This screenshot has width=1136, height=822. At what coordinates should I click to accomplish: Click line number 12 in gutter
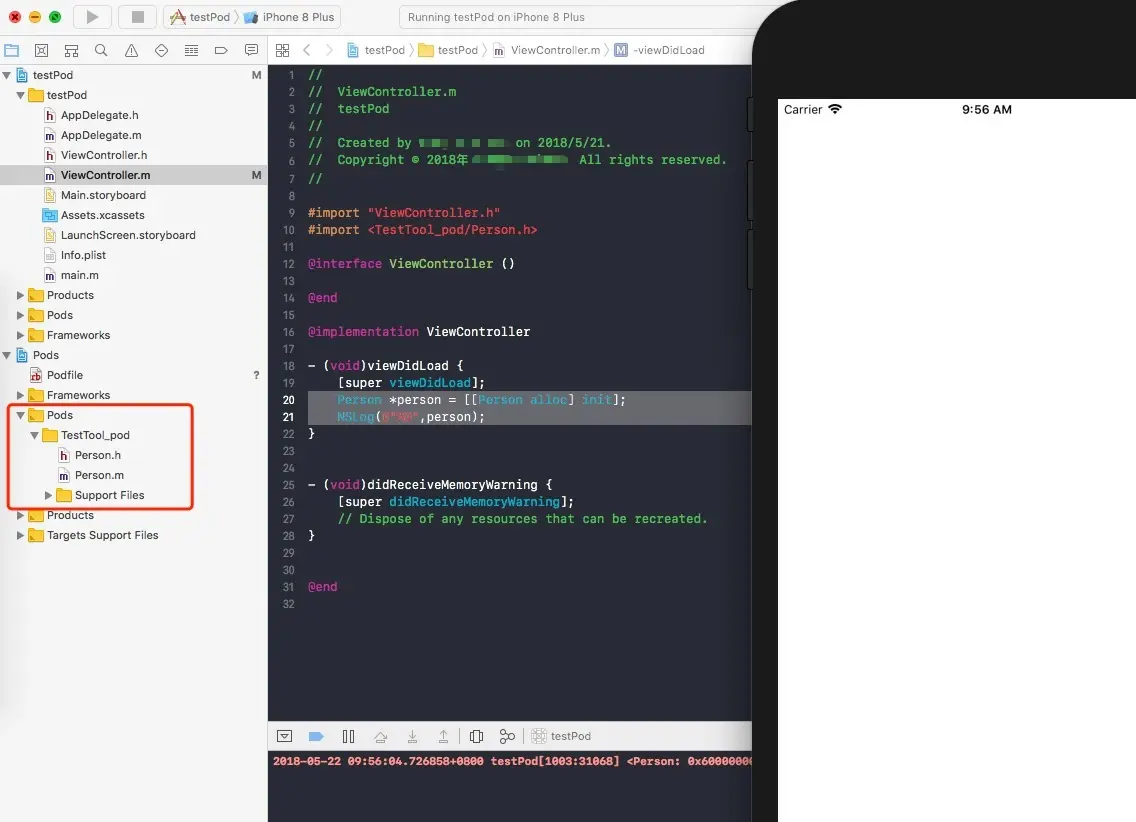288,264
